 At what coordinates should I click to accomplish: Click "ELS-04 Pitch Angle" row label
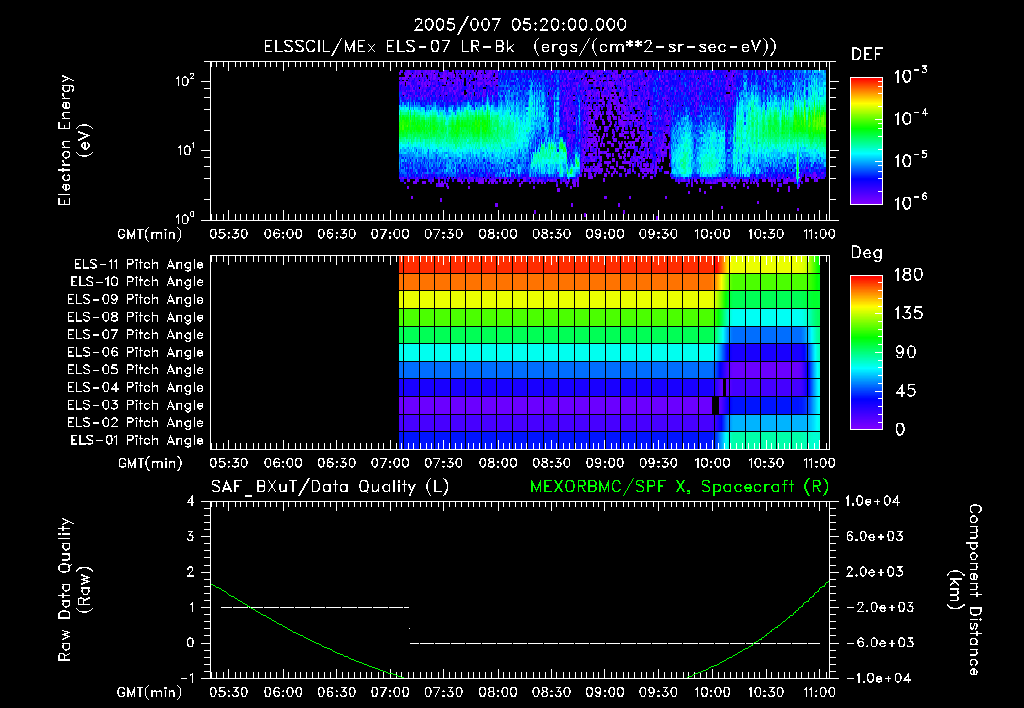click(x=136, y=387)
